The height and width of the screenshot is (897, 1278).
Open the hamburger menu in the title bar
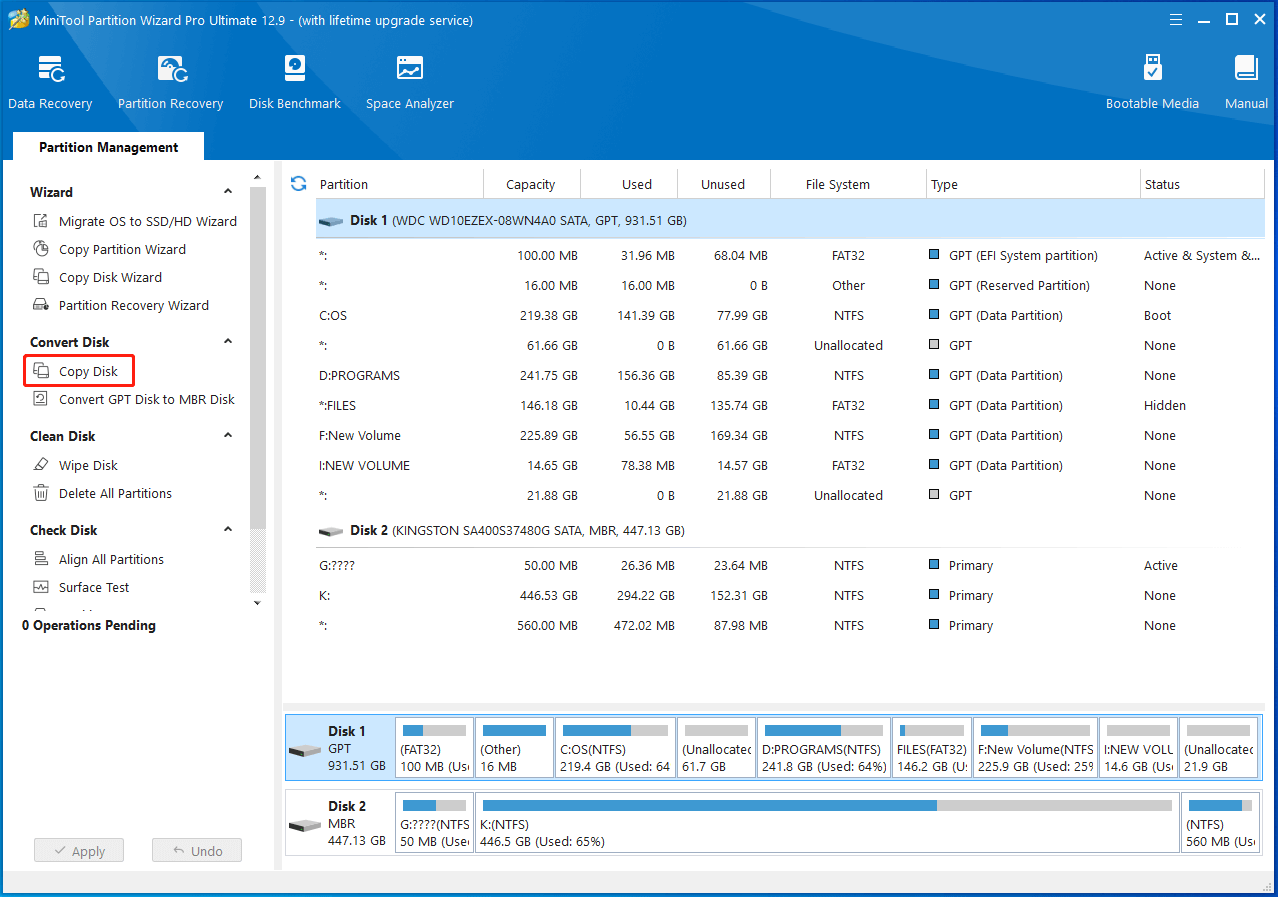(1178, 20)
